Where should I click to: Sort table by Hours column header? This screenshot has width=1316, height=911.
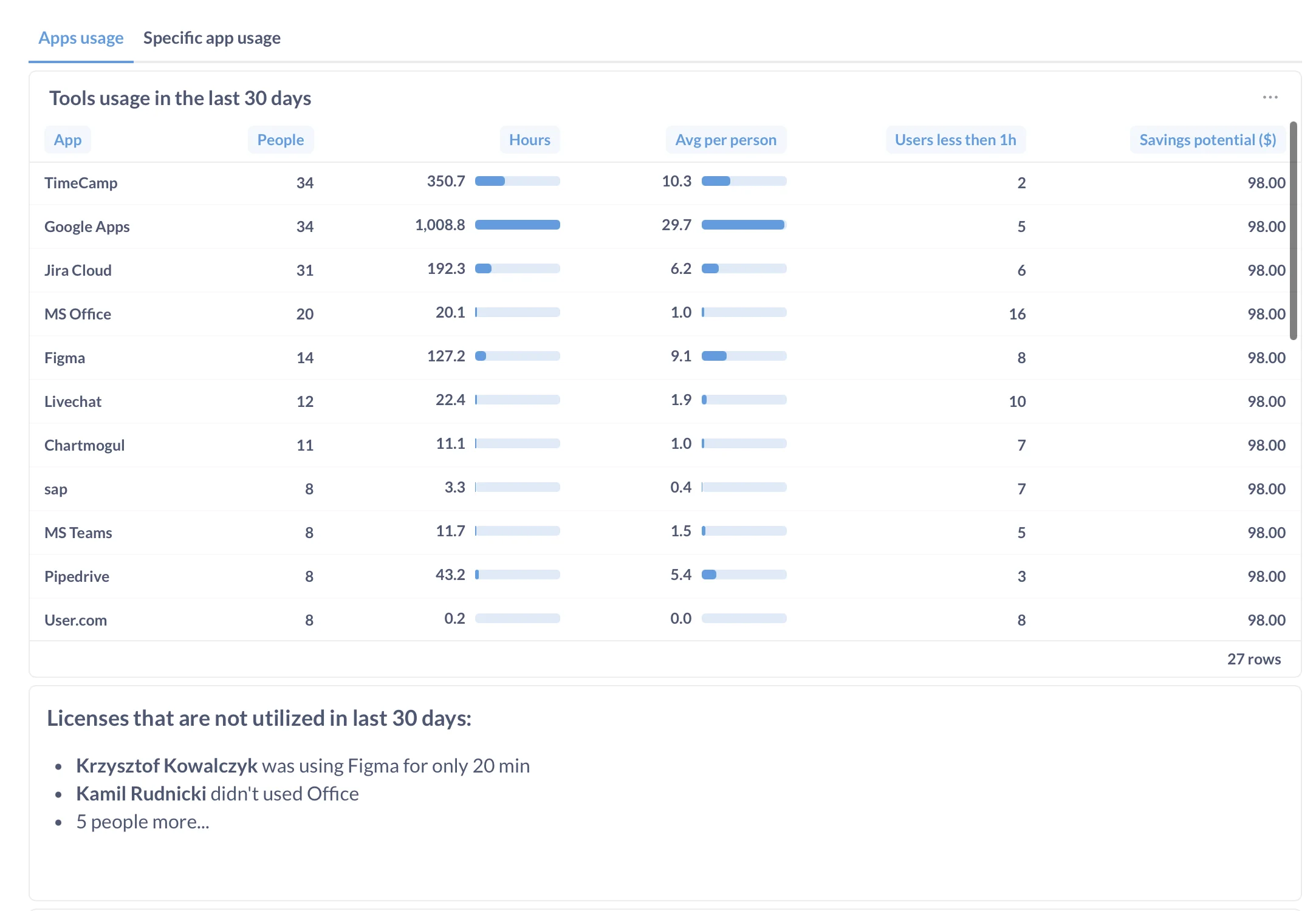click(x=530, y=140)
